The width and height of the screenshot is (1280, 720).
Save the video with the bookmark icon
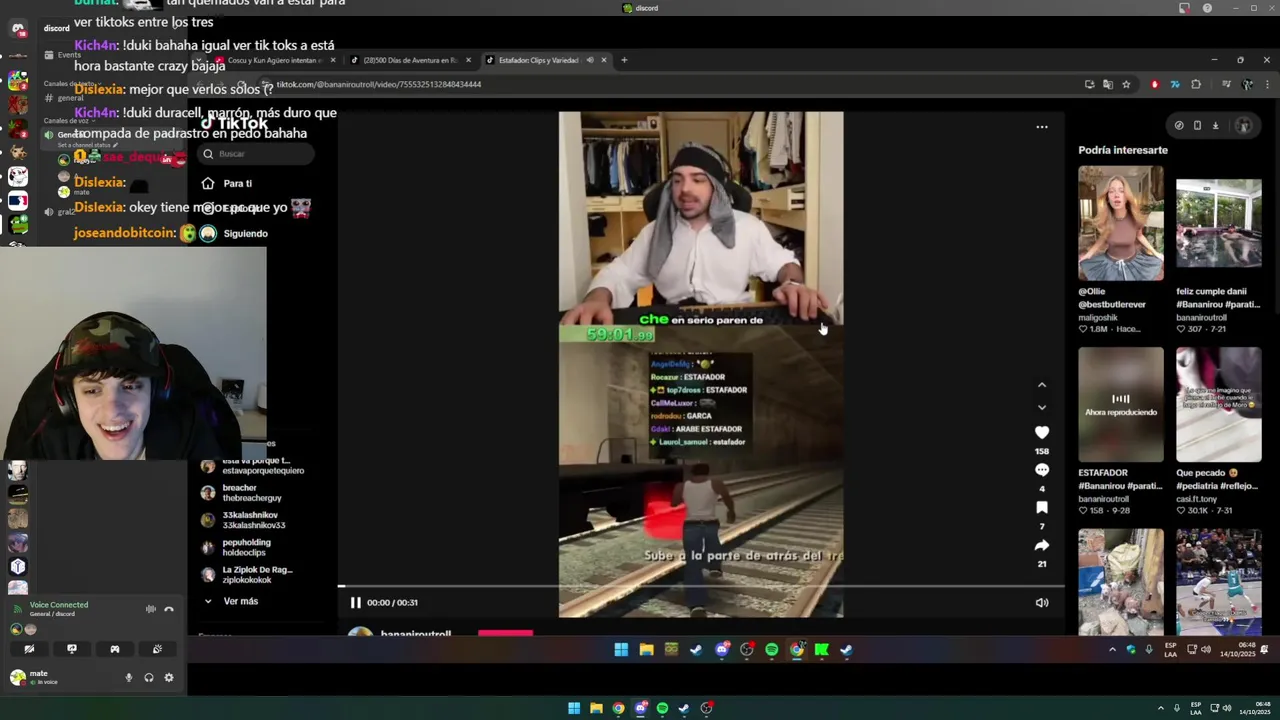pos(1041,508)
